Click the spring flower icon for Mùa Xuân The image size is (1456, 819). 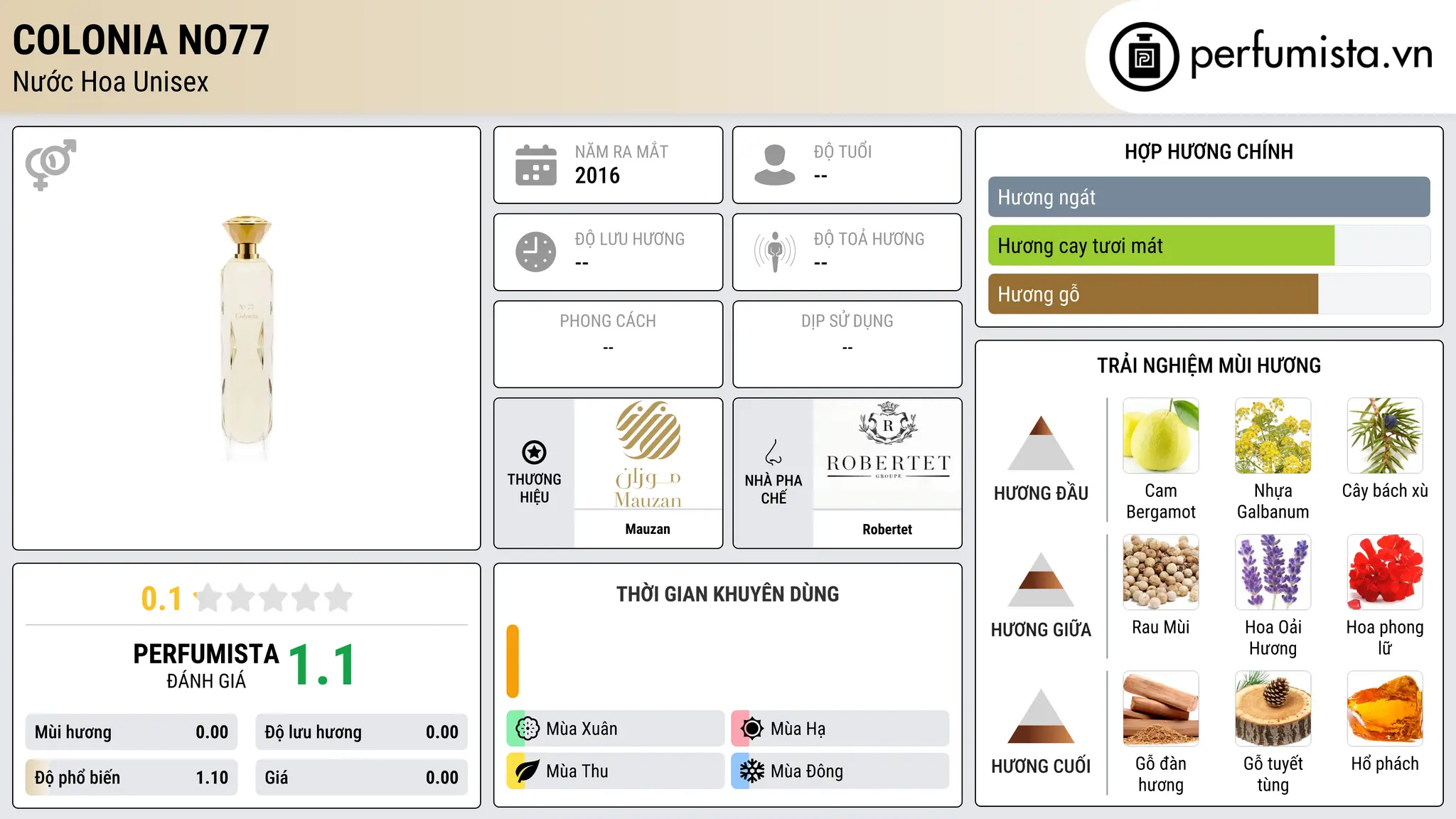pyautogui.click(x=528, y=729)
